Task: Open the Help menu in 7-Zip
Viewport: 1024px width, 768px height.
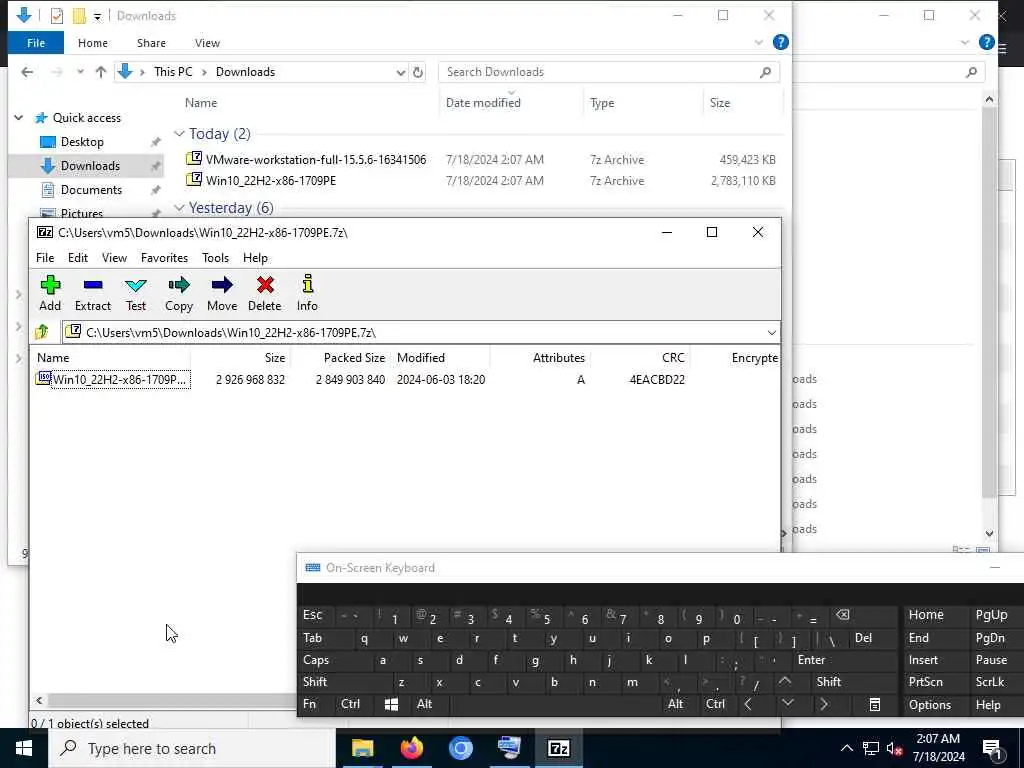Action: tap(255, 258)
